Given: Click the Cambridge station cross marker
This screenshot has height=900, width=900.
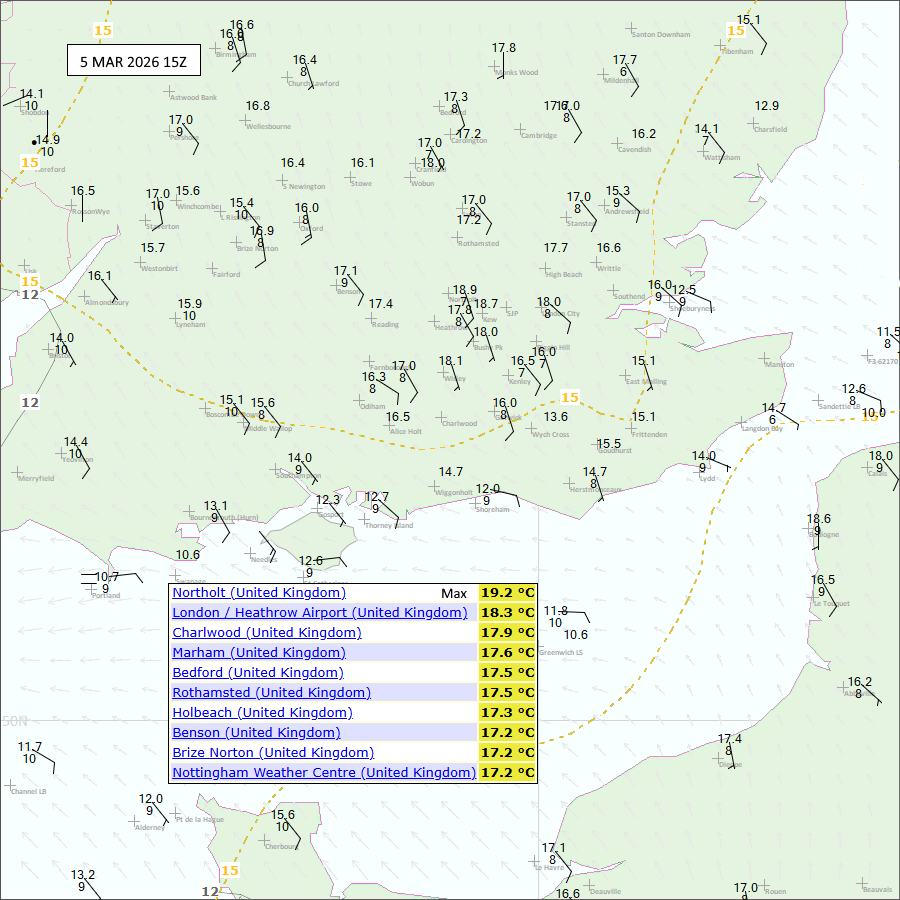Looking at the screenshot, I should click(x=520, y=128).
